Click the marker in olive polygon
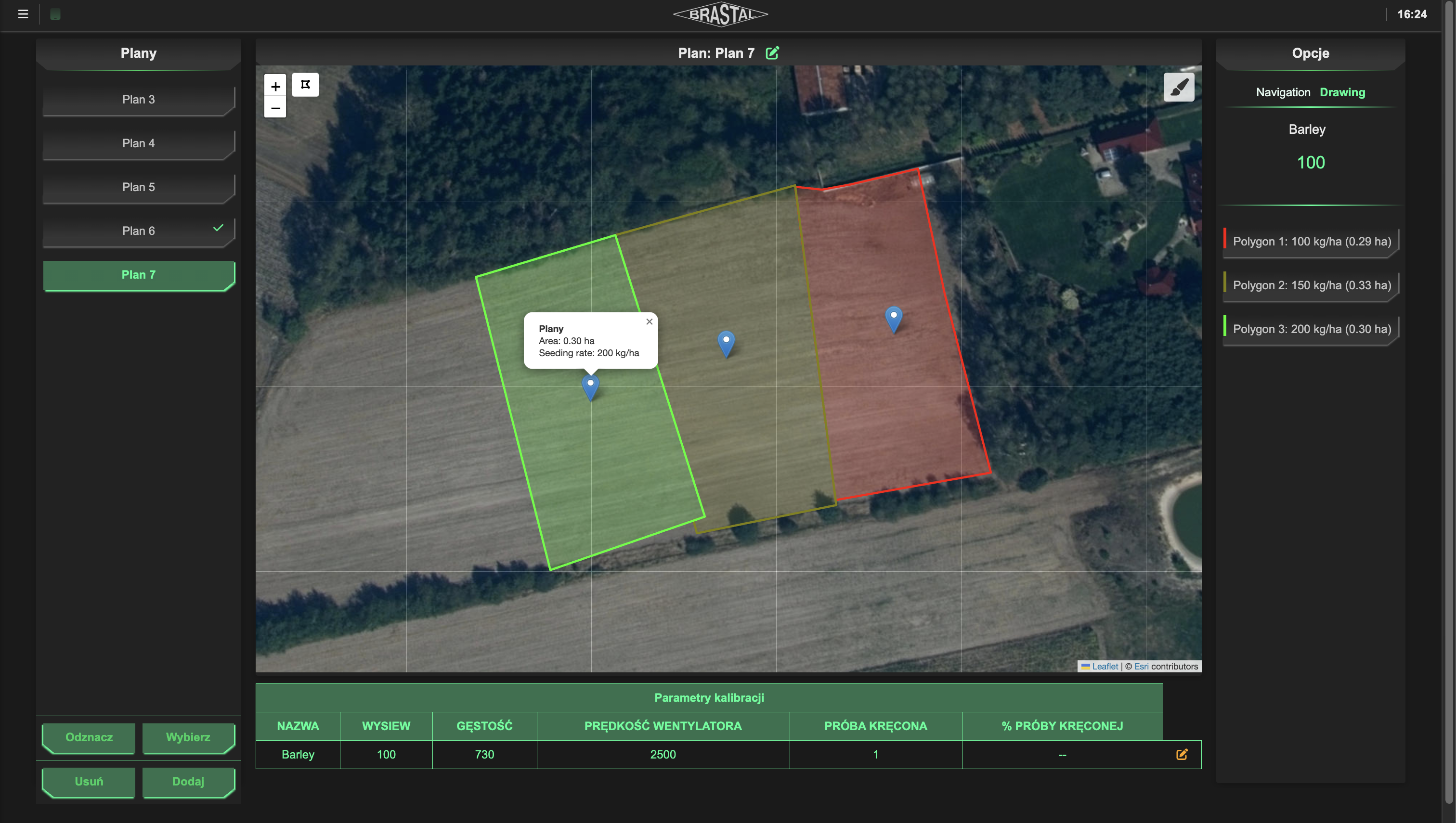This screenshot has height=823, width=1456. coord(726,341)
